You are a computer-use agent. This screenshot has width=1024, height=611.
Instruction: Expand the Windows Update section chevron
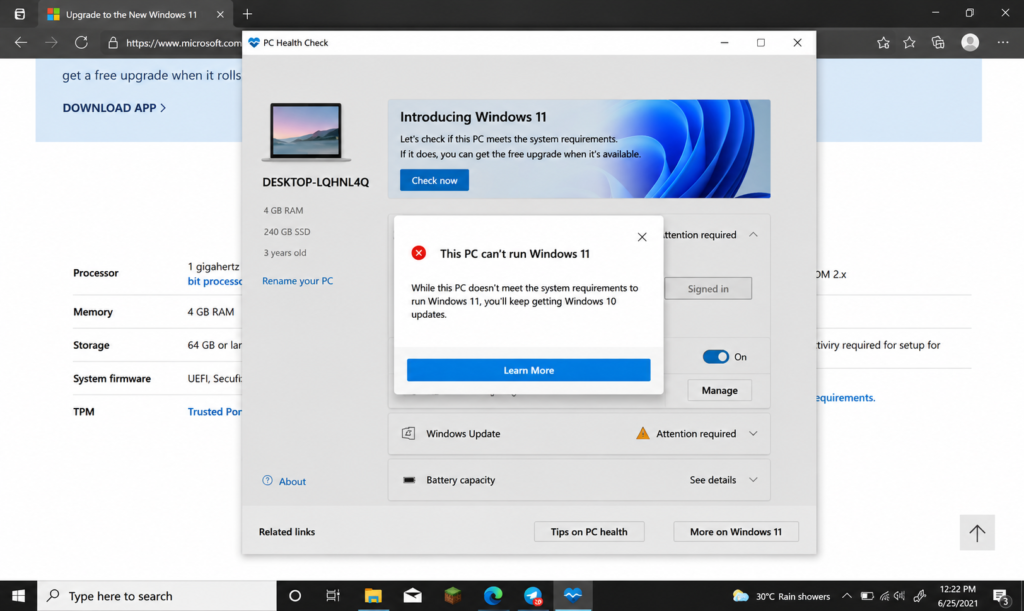point(754,433)
